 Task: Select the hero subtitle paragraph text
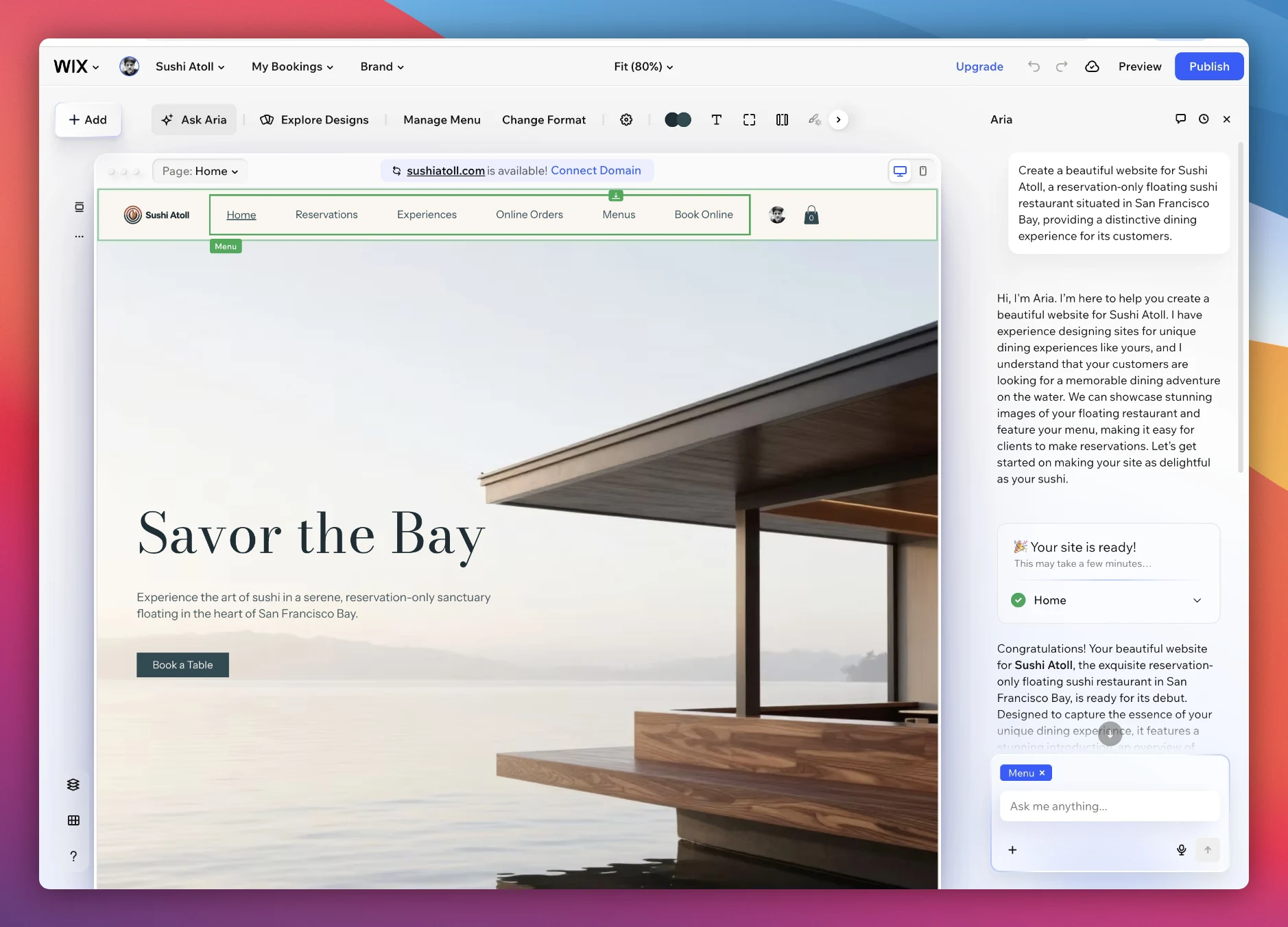point(313,606)
